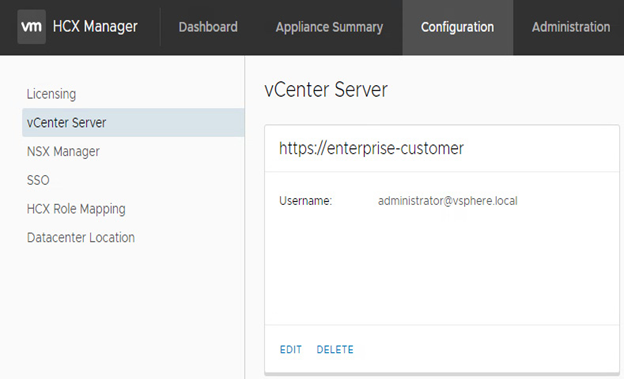The width and height of the screenshot is (625, 379).
Task: Select Datacenter Location in sidebar
Action: [x=81, y=238]
